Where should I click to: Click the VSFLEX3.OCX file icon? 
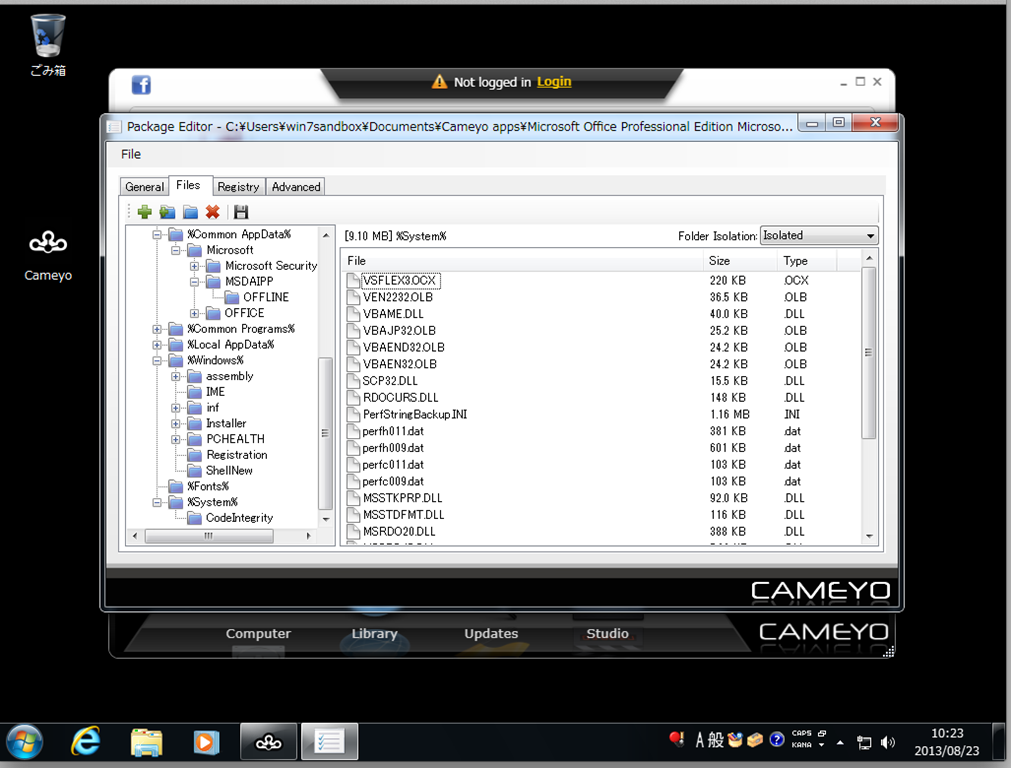(x=353, y=281)
